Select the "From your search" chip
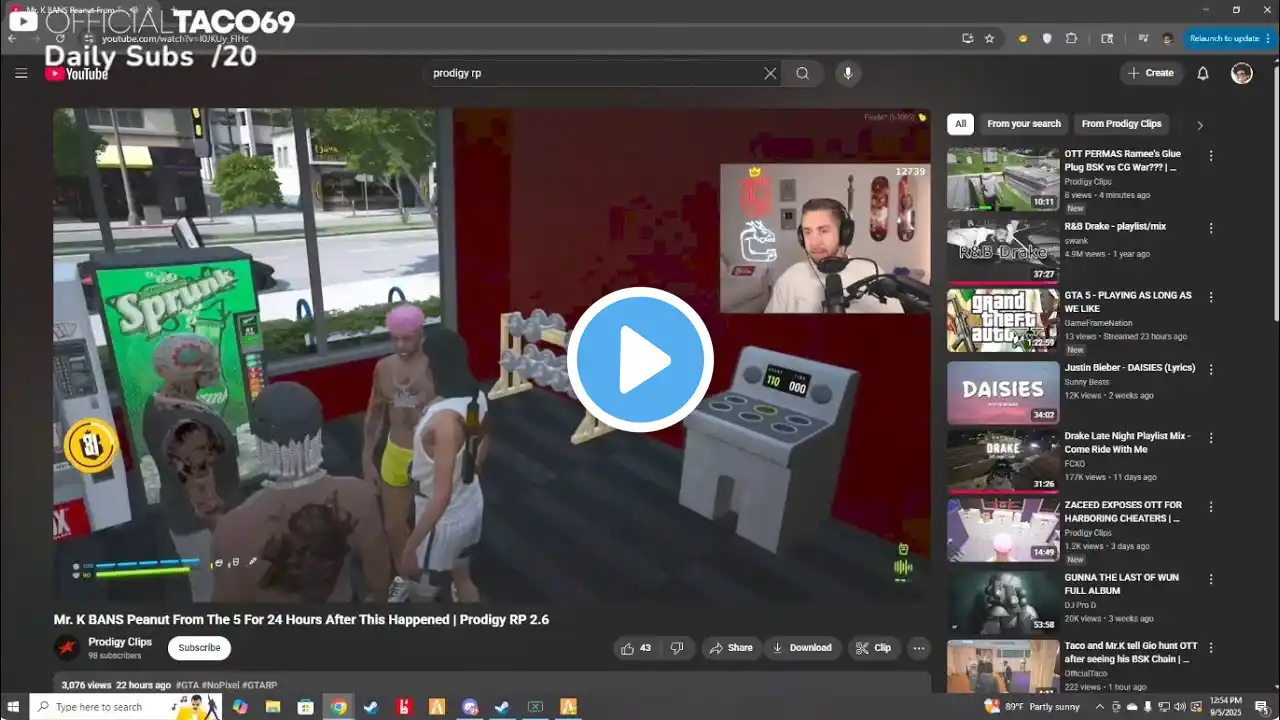Viewport: 1280px width, 720px height. 1023,124
